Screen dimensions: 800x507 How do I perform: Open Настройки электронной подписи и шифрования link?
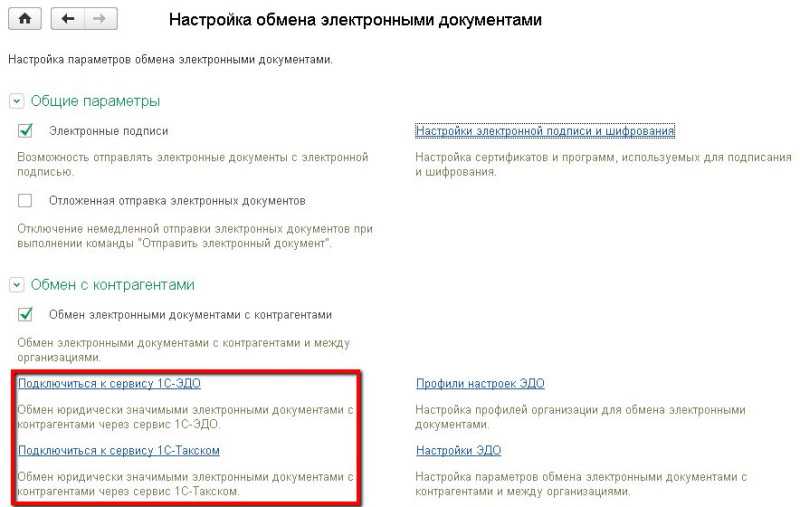point(545,131)
